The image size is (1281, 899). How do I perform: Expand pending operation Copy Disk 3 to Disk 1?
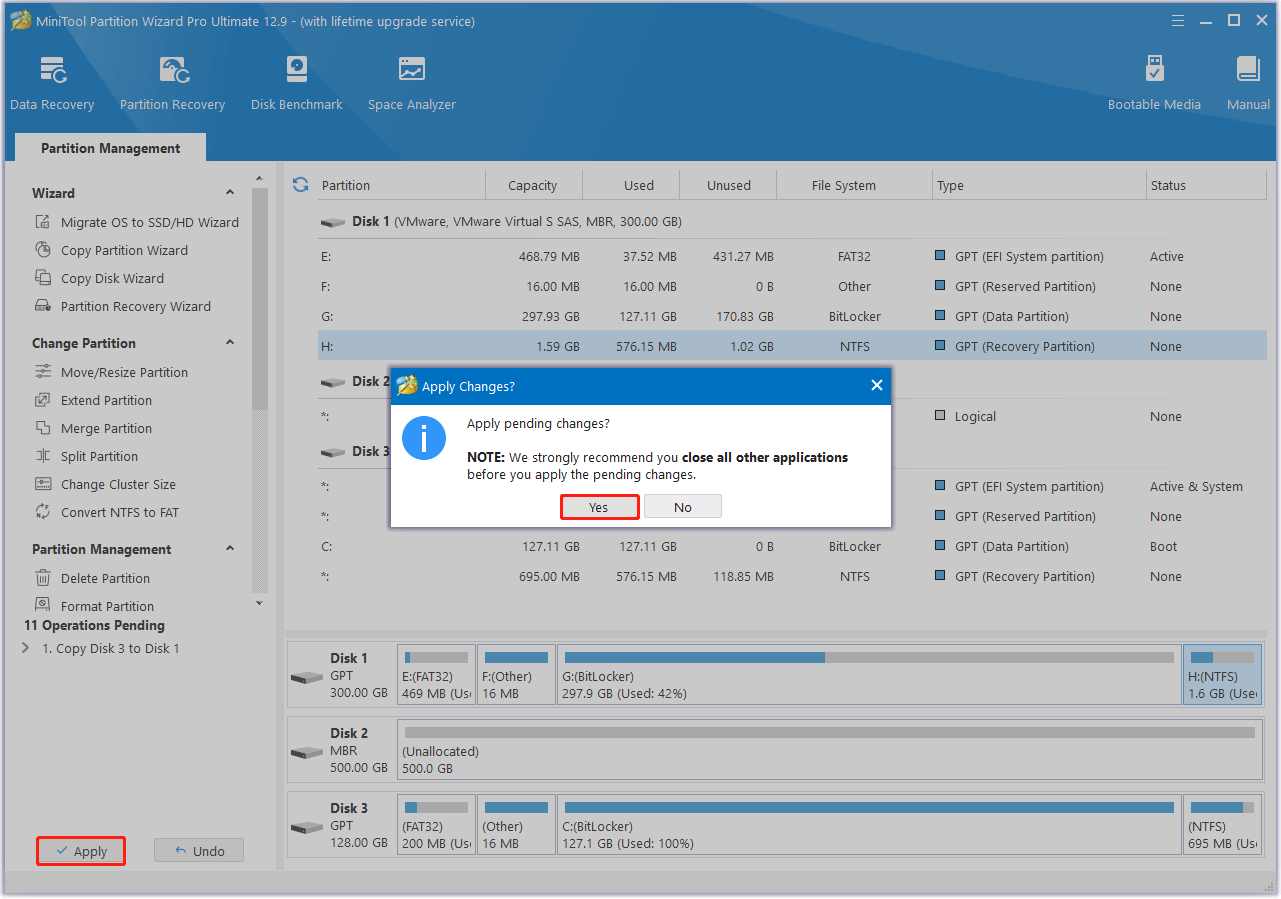pos(26,648)
